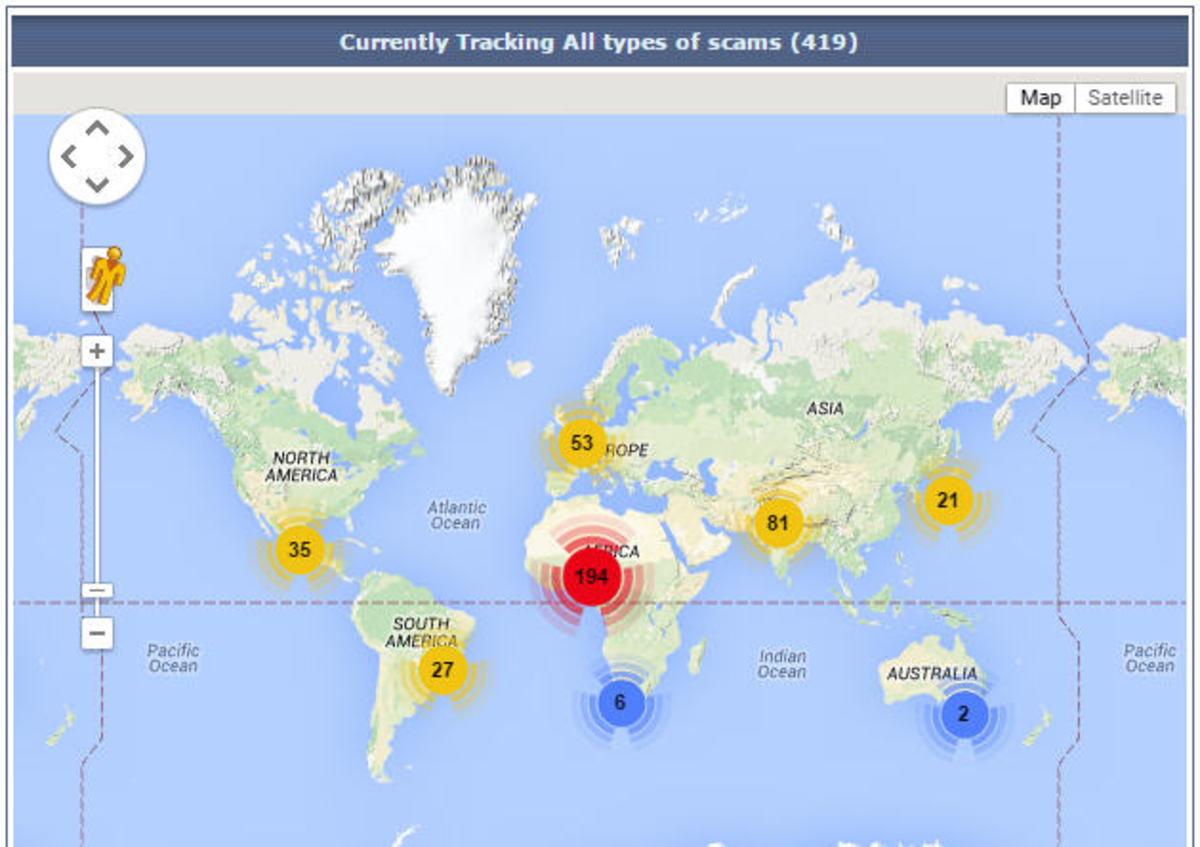Select the blue 2 cluster over Australia
1200x847 pixels.
click(963, 712)
